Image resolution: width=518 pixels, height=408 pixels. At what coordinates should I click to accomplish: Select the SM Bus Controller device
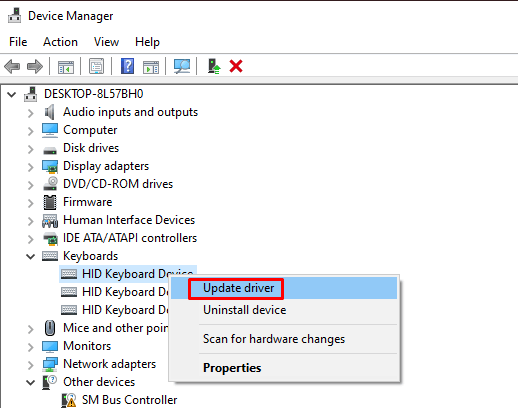click(129, 400)
